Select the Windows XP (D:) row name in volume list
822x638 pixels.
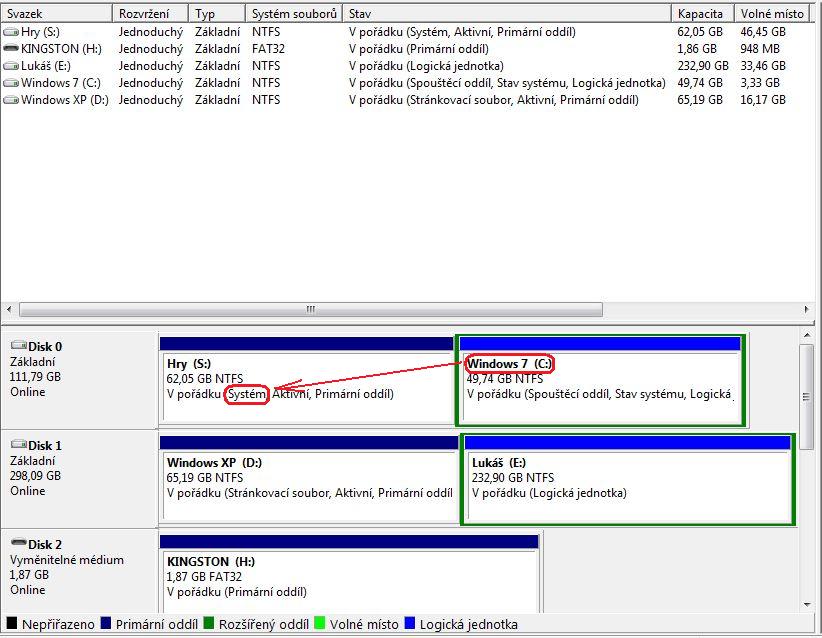[x=65, y=100]
